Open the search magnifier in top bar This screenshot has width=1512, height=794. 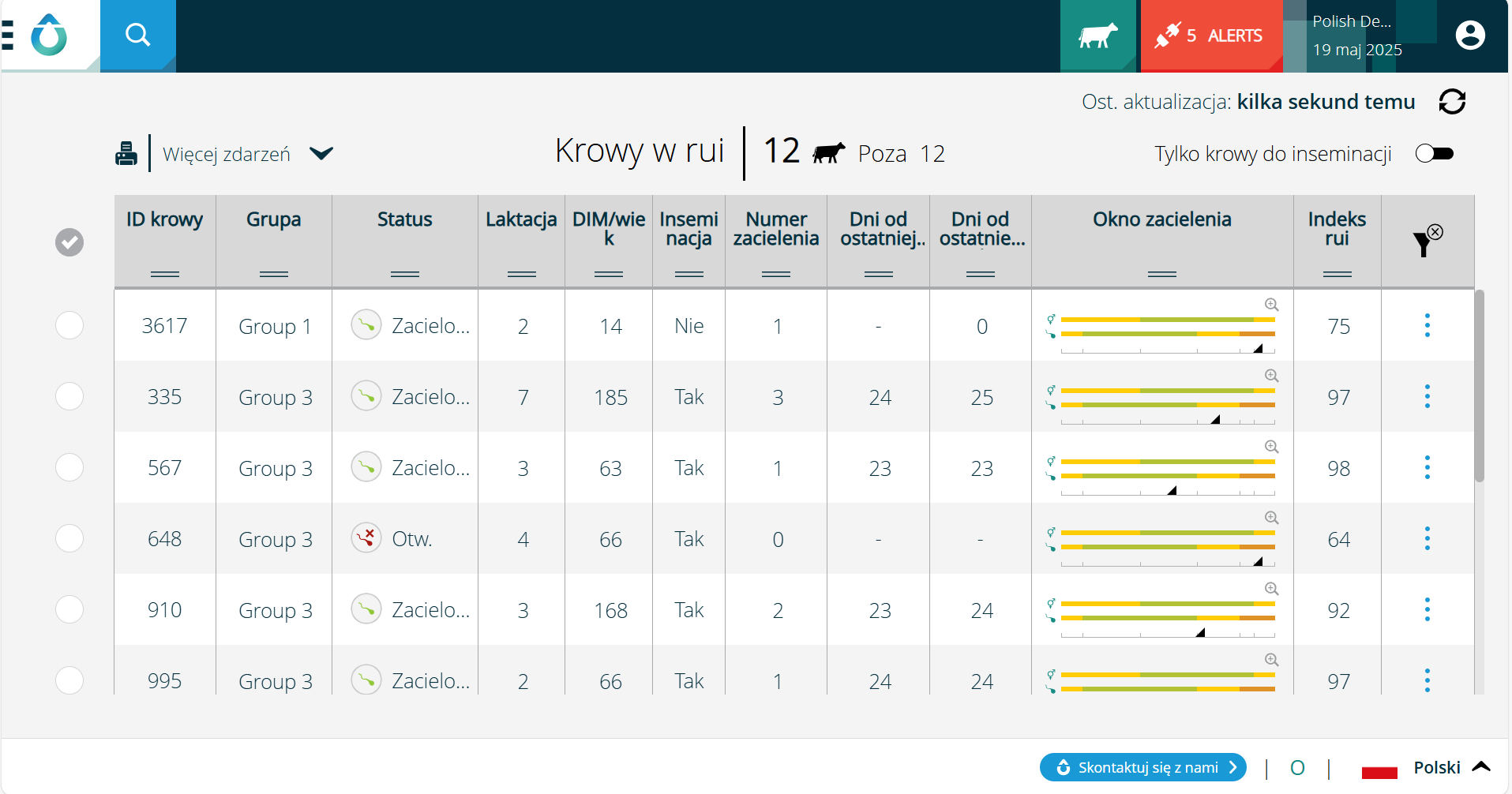tap(137, 36)
